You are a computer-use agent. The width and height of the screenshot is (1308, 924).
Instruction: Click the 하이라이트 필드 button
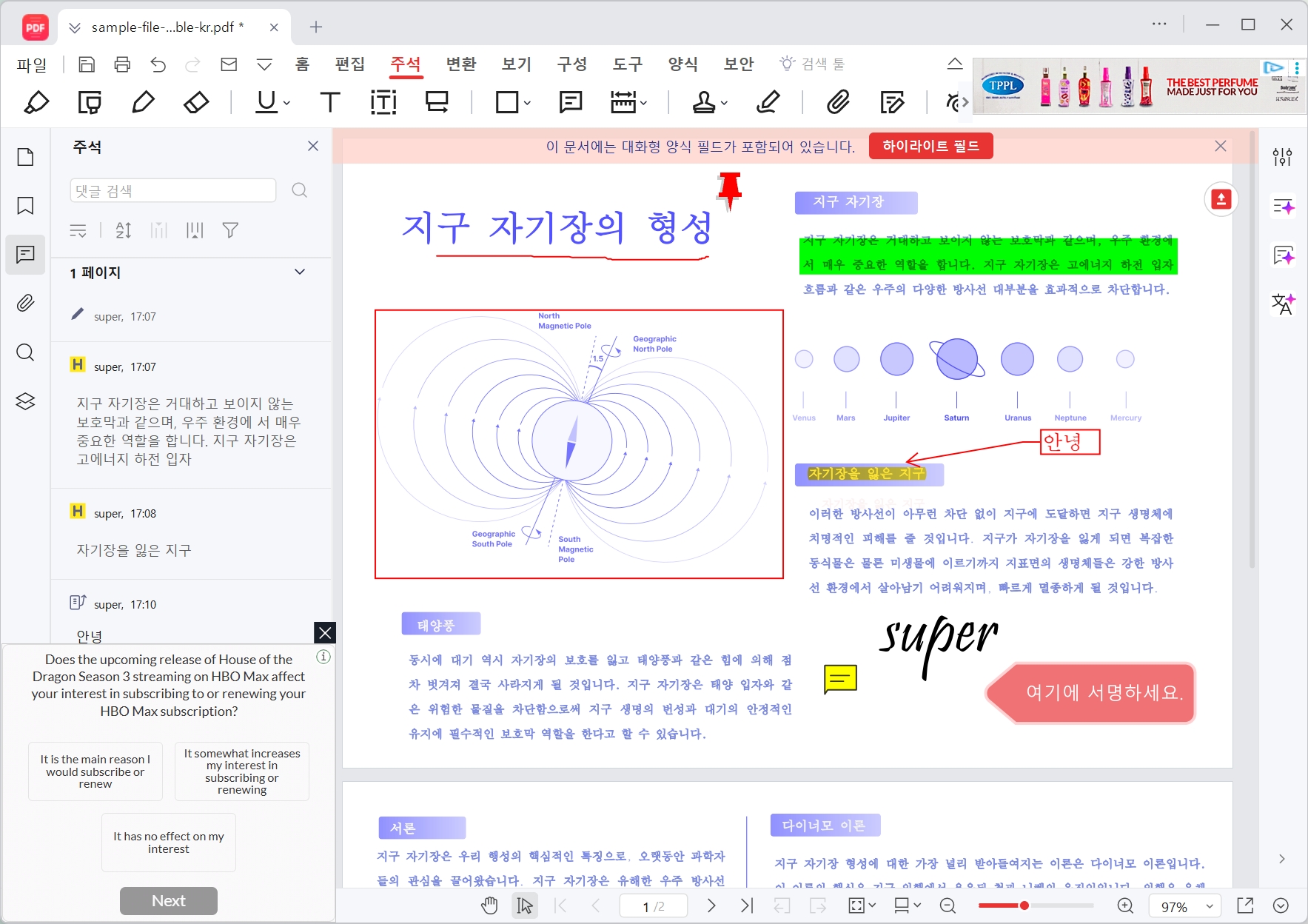coord(930,147)
